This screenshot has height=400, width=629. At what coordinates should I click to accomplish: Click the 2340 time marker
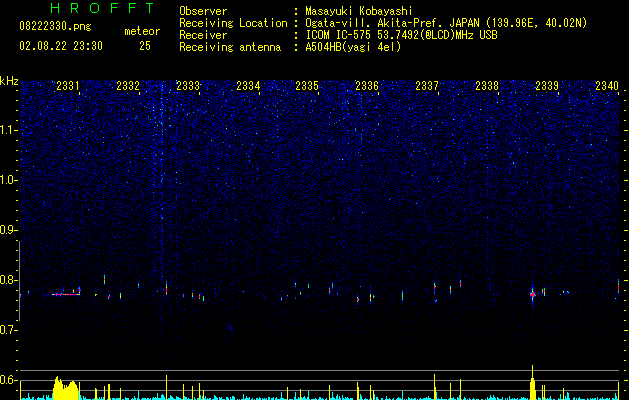click(607, 85)
